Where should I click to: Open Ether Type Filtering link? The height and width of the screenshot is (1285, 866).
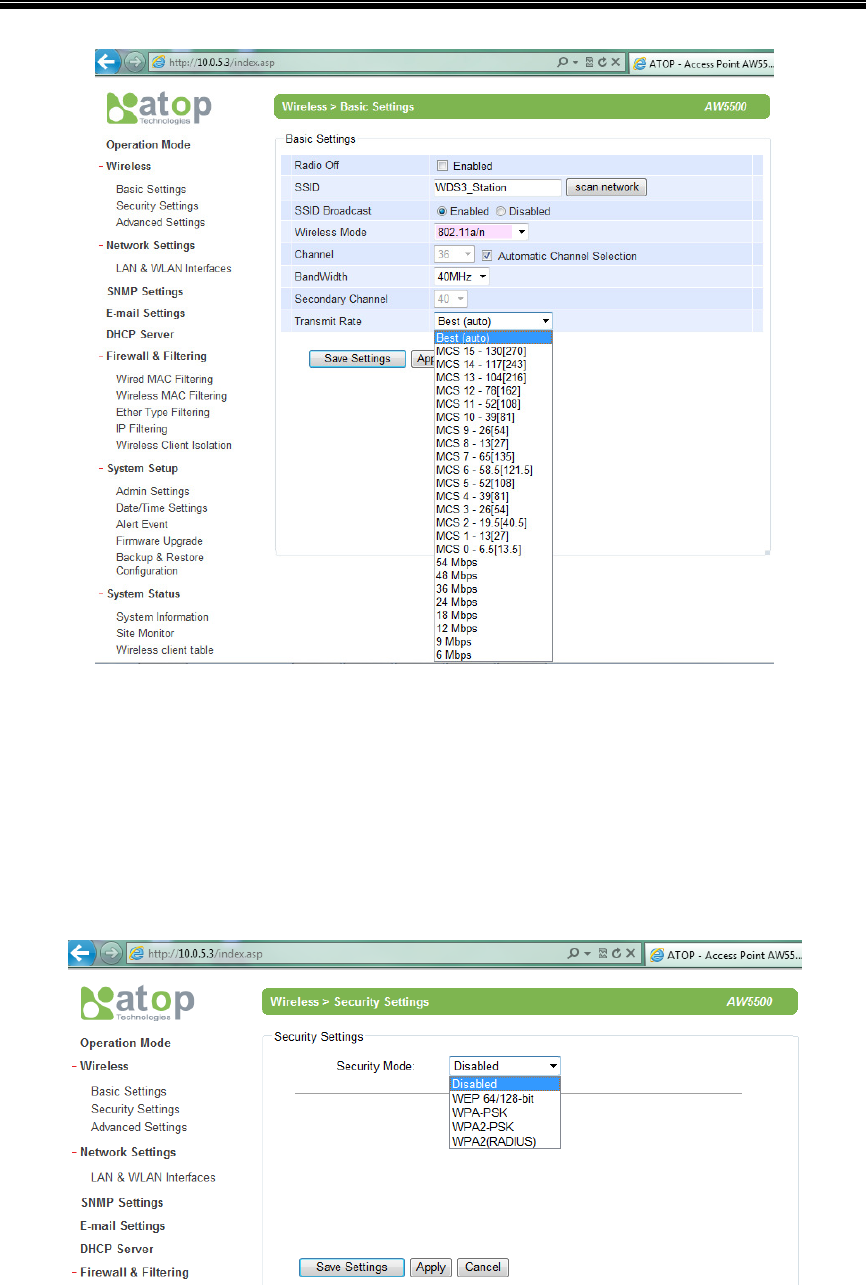pyautogui.click(x=163, y=412)
